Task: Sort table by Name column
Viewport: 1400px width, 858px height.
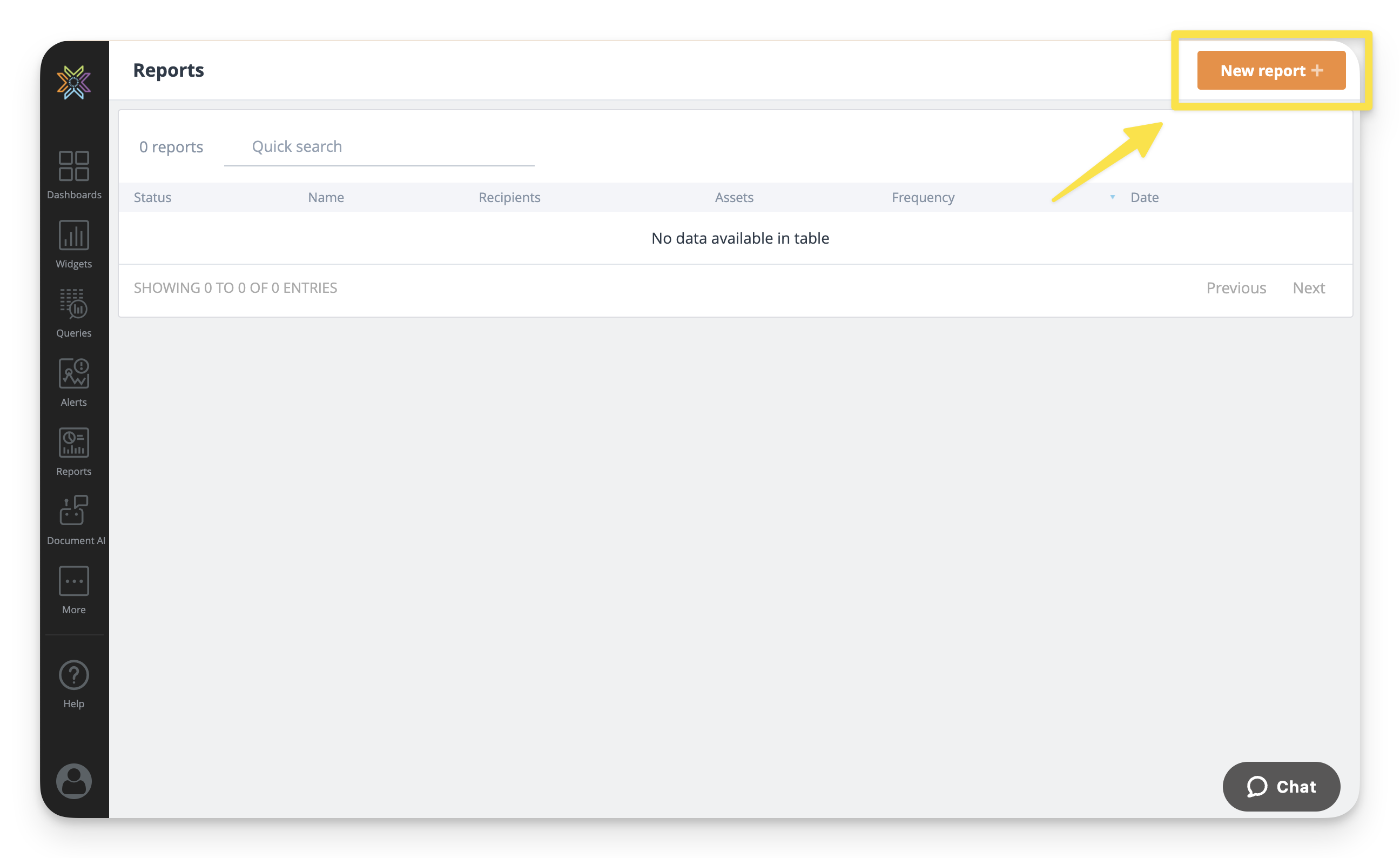Action: (x=326, y=197)
